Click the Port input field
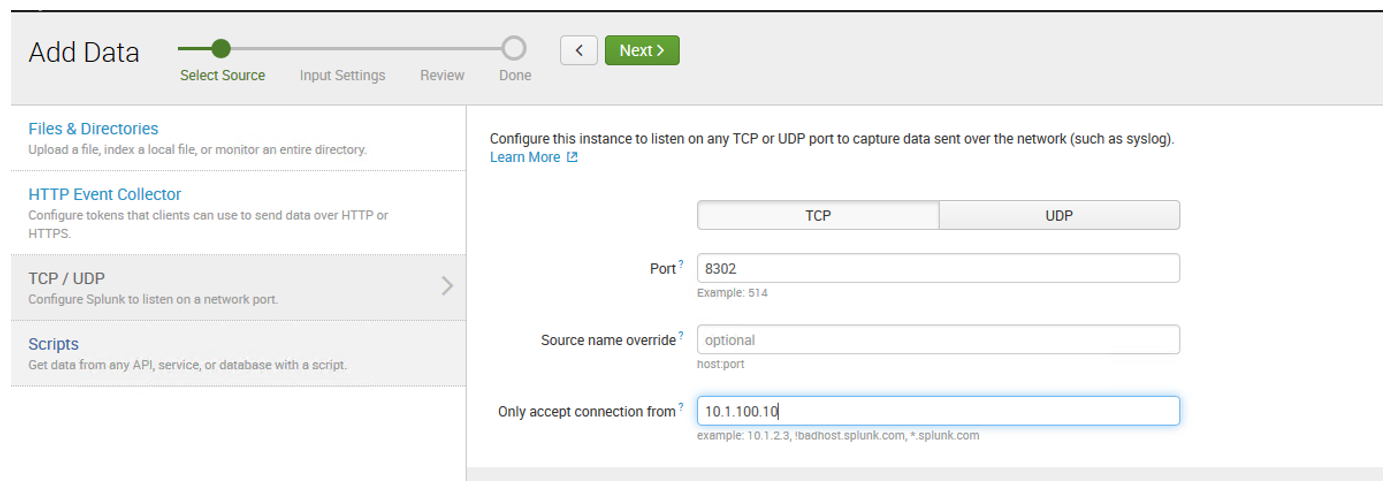The width and height of the screenshot is (1391, 495). click(938, 268)
